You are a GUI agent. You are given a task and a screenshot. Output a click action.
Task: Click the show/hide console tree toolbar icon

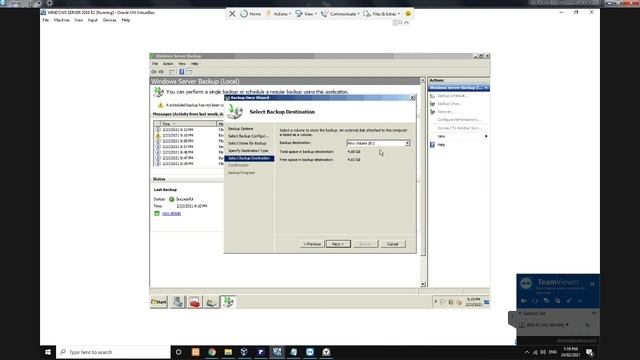tap(172, 72)
